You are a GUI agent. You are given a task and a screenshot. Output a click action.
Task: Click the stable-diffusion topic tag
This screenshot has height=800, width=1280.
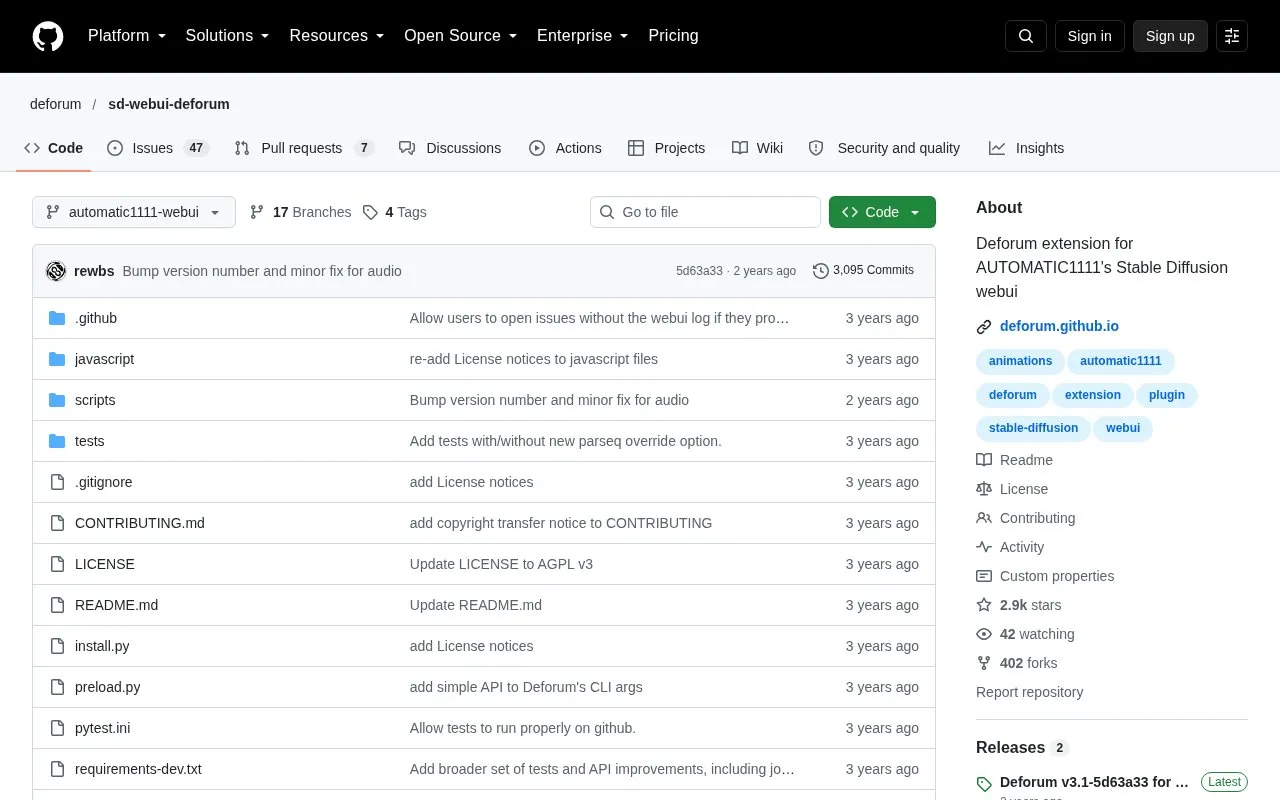click(x=1033, y=428)
